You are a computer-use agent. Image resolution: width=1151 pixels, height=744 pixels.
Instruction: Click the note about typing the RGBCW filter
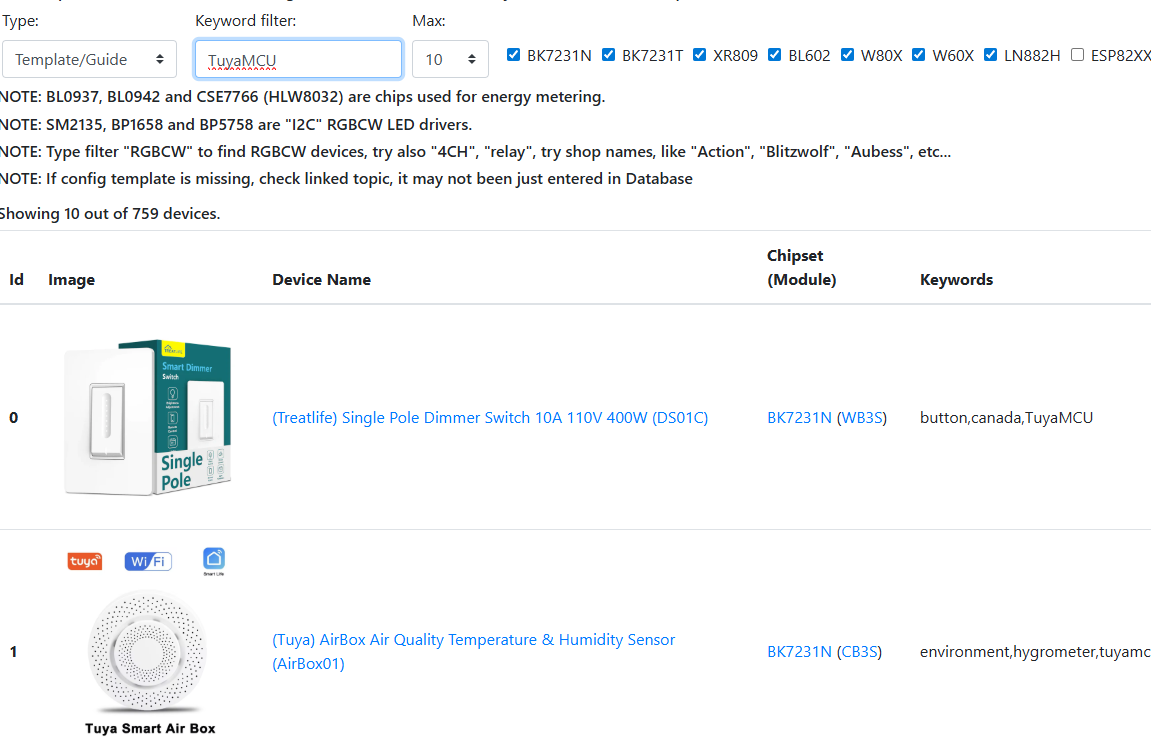coord(475,152)
